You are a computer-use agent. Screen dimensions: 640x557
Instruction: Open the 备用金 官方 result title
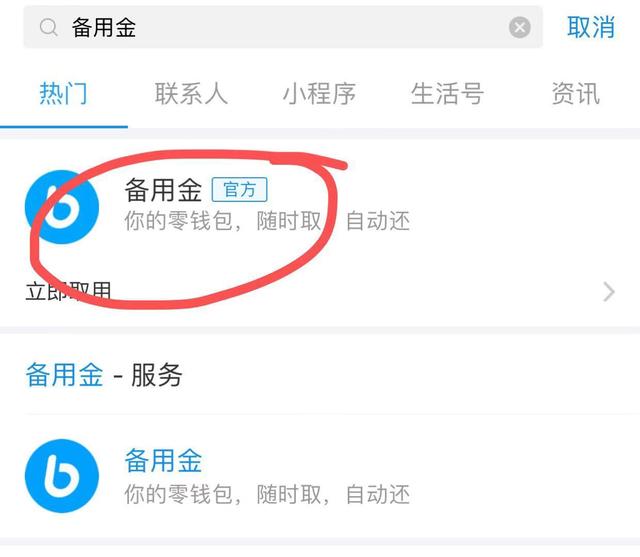coord(163,190)
